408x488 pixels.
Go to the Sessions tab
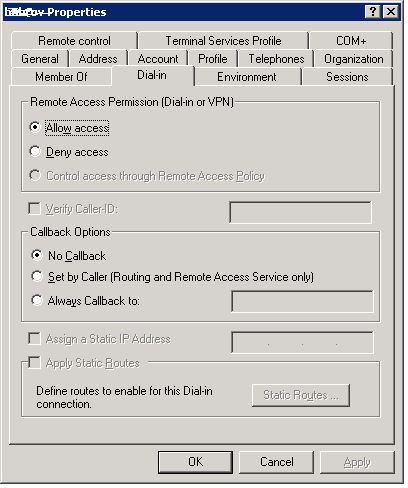[347, 77]
